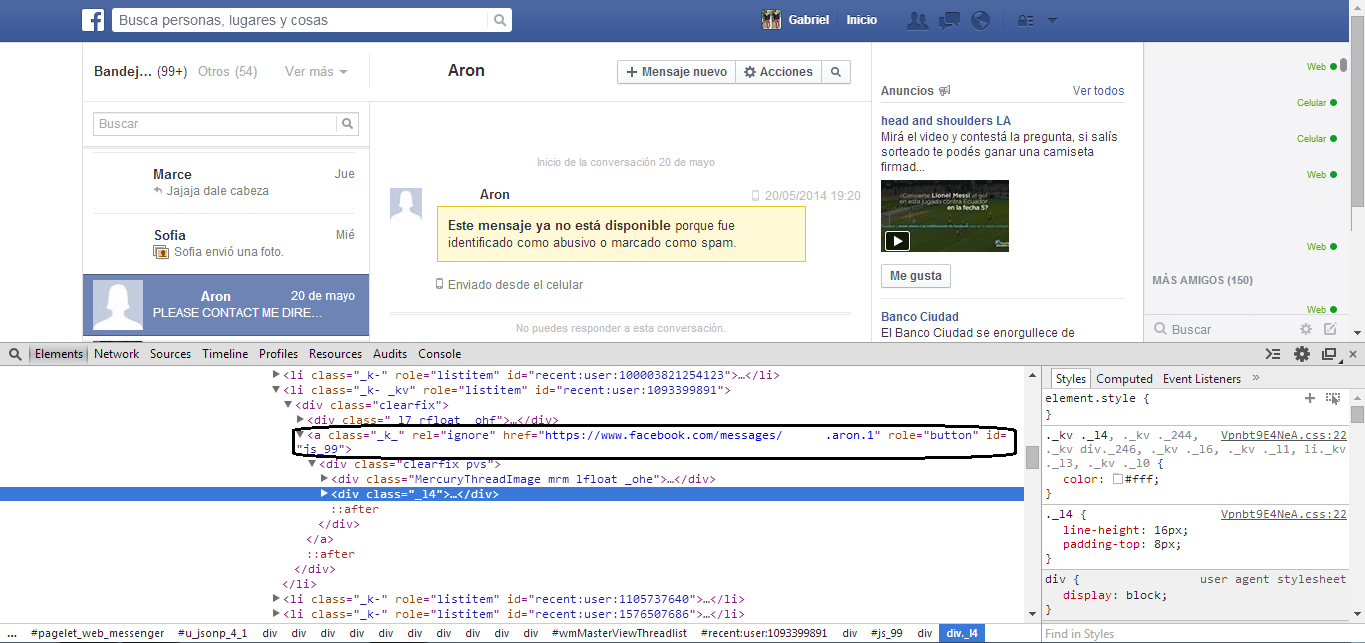Open the friend requests icon
This screenshot has height=643, width=1365.
point(917,20)
